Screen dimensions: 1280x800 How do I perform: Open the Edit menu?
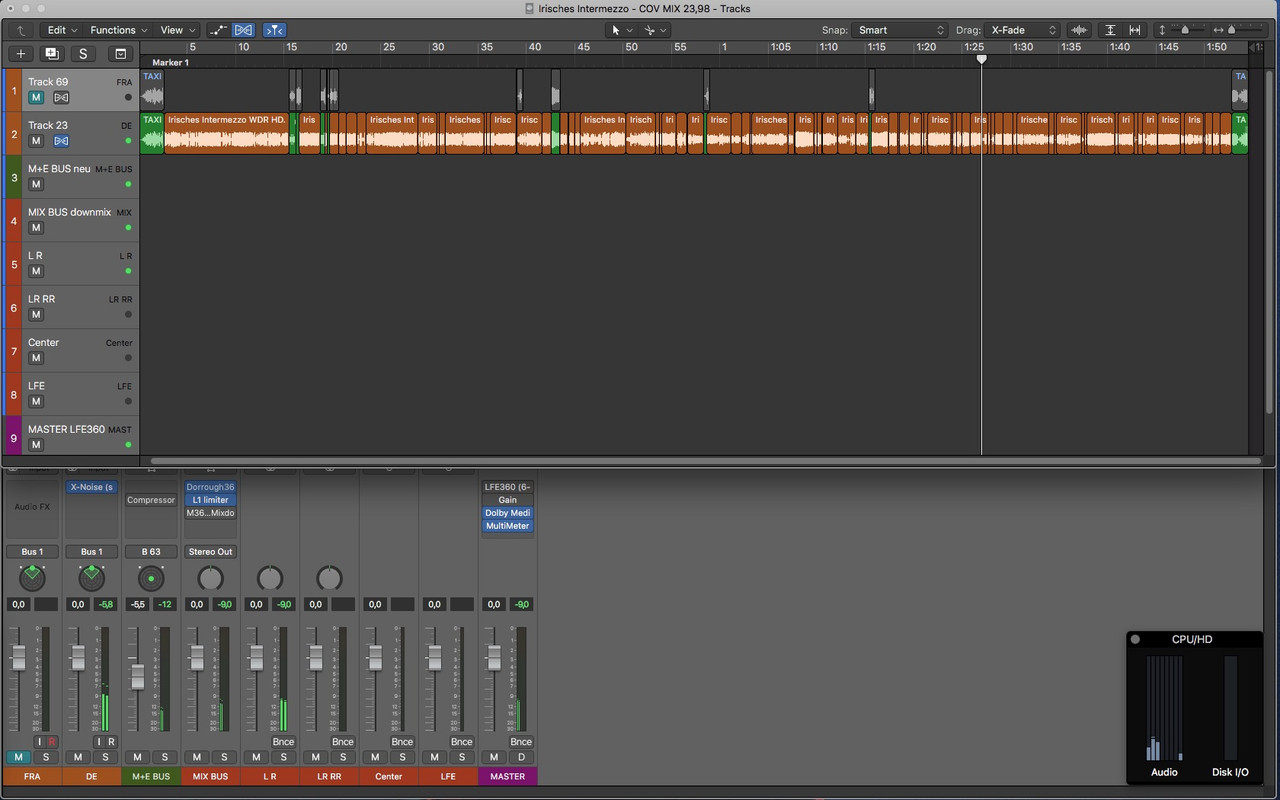tap(62, 30)
